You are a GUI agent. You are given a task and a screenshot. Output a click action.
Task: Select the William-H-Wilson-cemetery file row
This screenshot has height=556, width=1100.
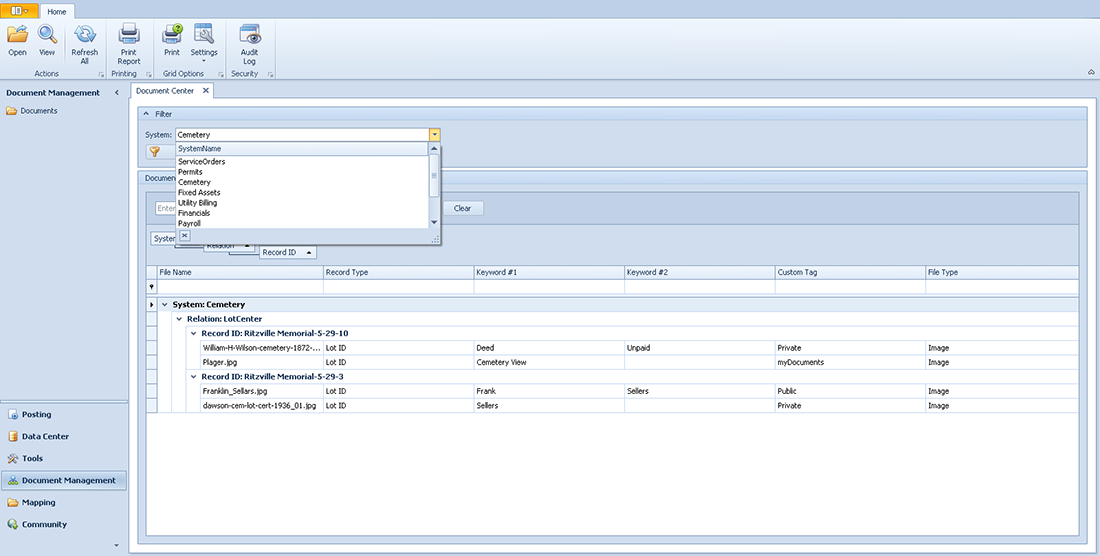(612, 348)
